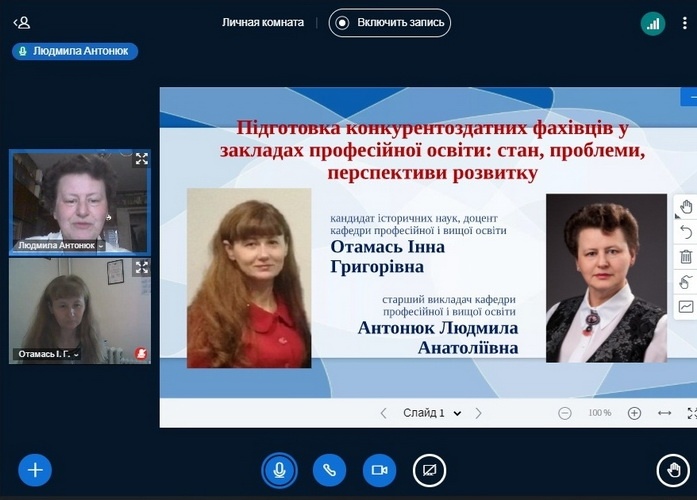Go to next slide arrow

[478, 413]
